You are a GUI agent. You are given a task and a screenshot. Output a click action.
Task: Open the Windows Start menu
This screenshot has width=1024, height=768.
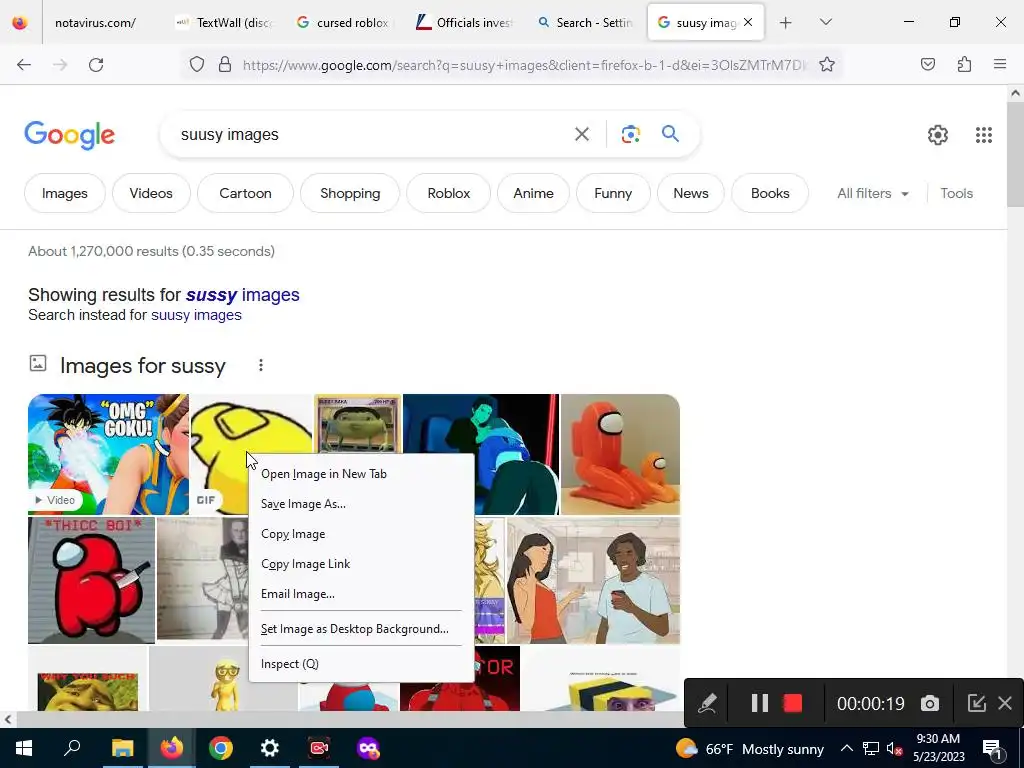coord(24,748)
